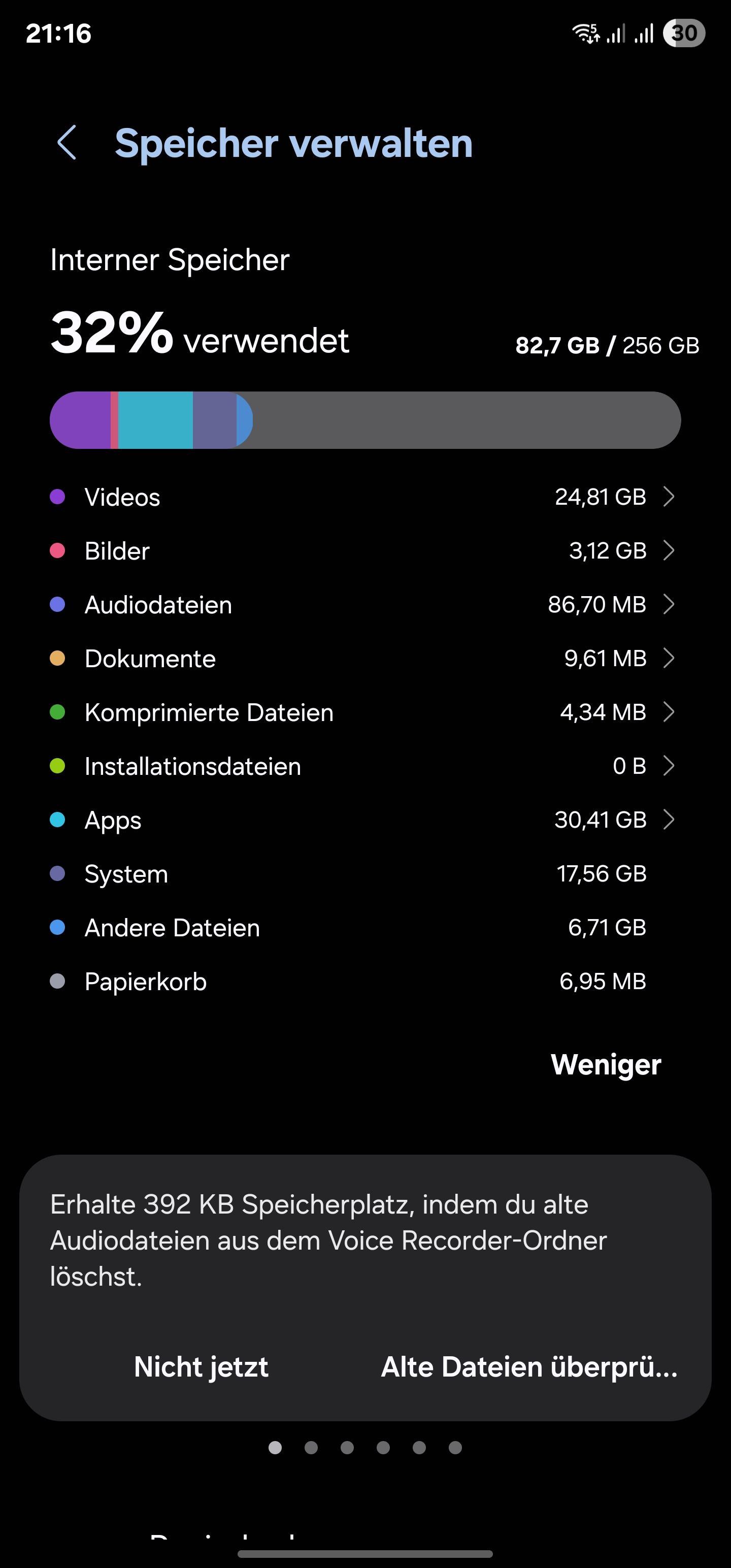Tap the Speicher verwalten page title

pos(293,144)
